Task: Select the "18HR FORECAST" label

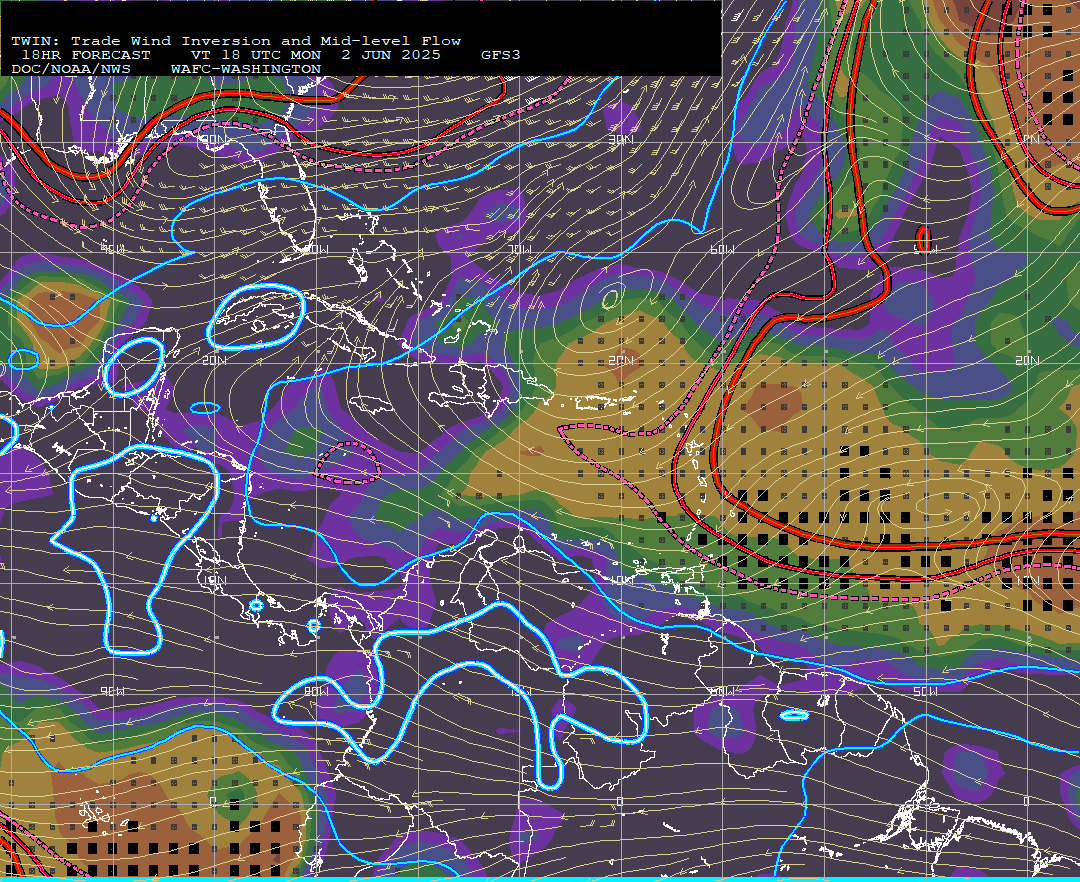Action: pyautogui.click(x=86, y=55)
